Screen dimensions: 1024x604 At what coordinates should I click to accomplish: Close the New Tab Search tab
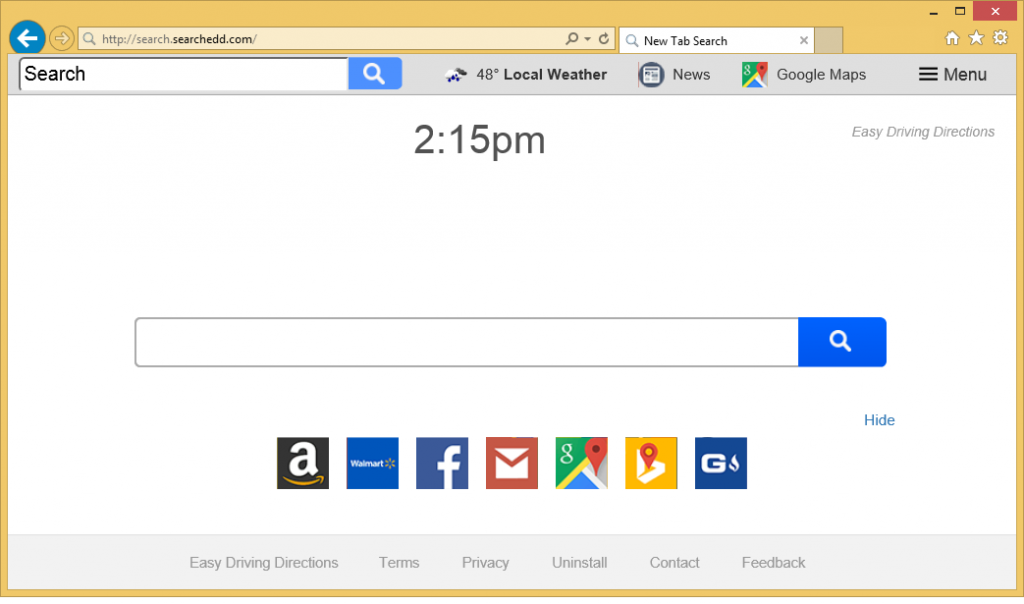(x=804, y=40)
